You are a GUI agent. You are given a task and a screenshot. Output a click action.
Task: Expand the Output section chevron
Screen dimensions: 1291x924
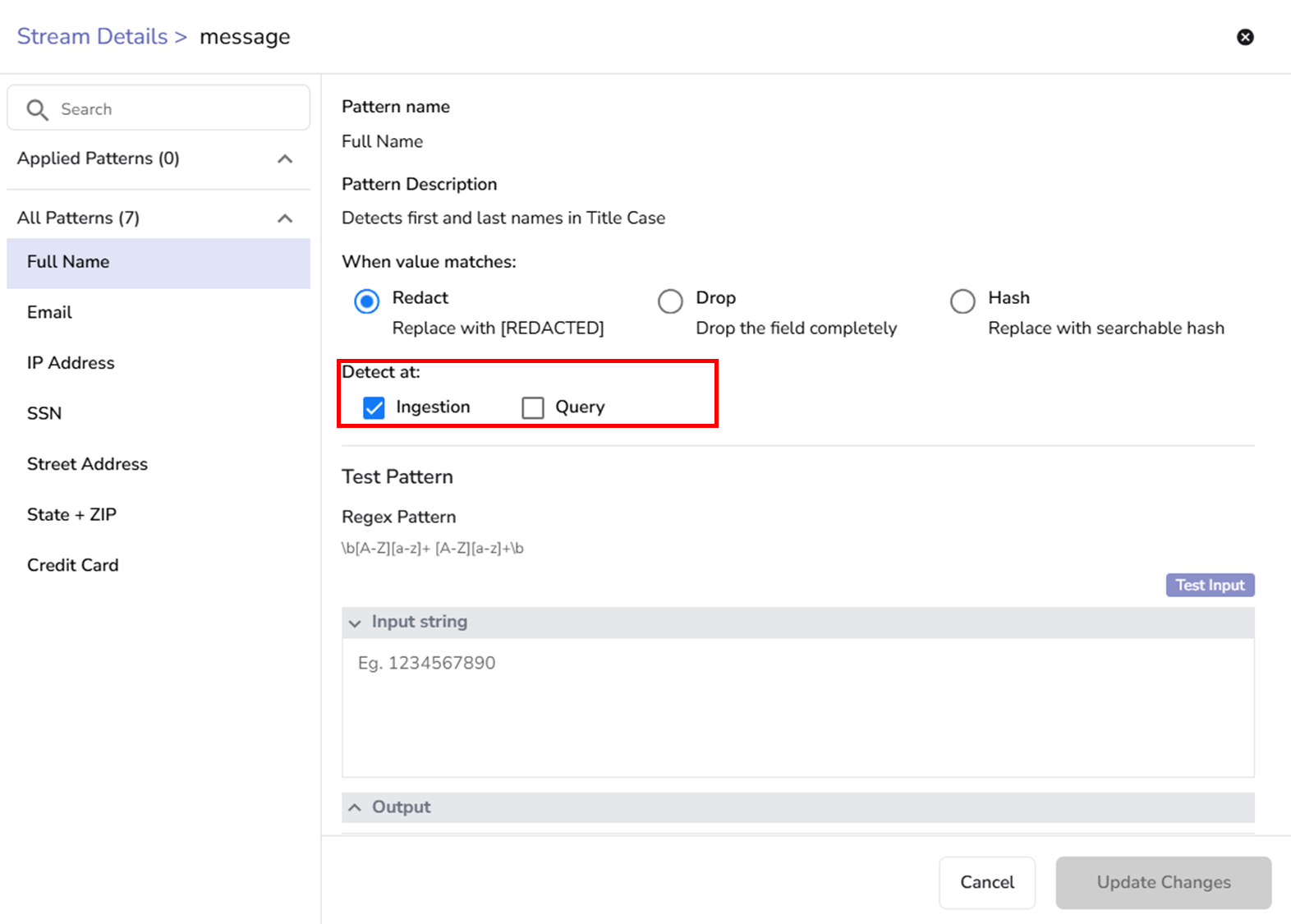tap(355, 807)
